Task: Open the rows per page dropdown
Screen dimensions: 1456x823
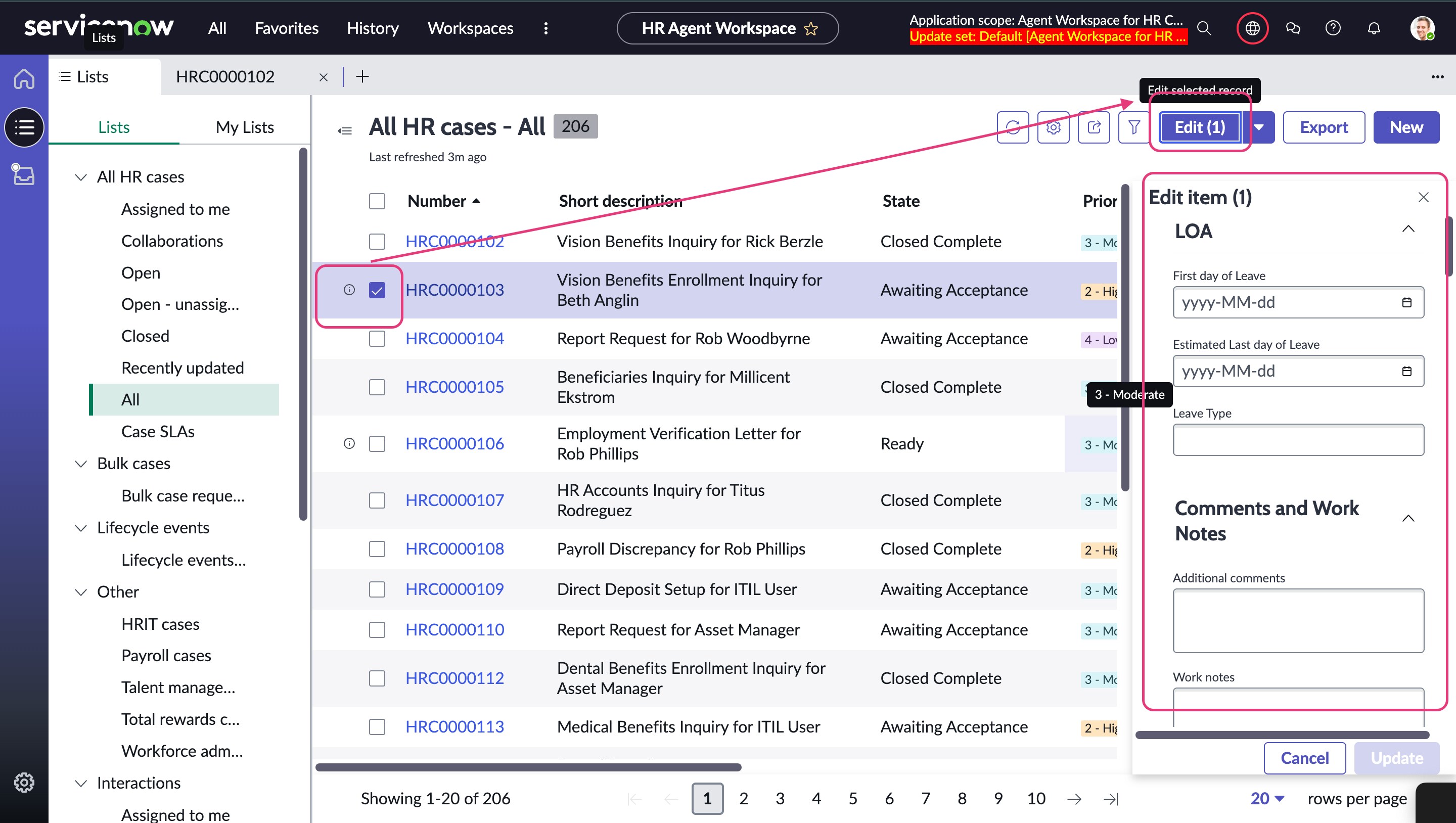Action: [x=1266, y=798]
